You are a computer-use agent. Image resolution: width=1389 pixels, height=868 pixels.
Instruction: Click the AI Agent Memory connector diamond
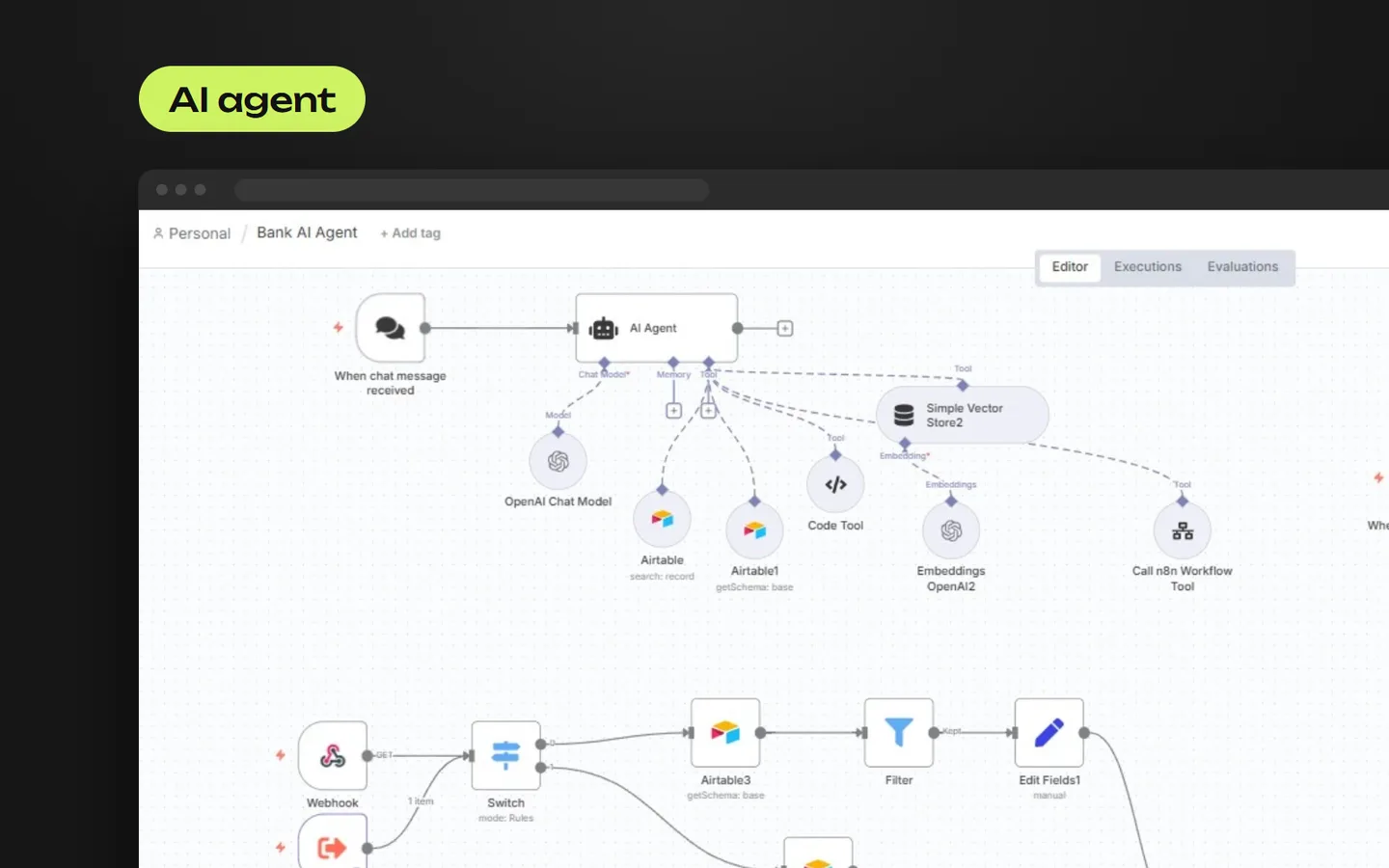673,363
